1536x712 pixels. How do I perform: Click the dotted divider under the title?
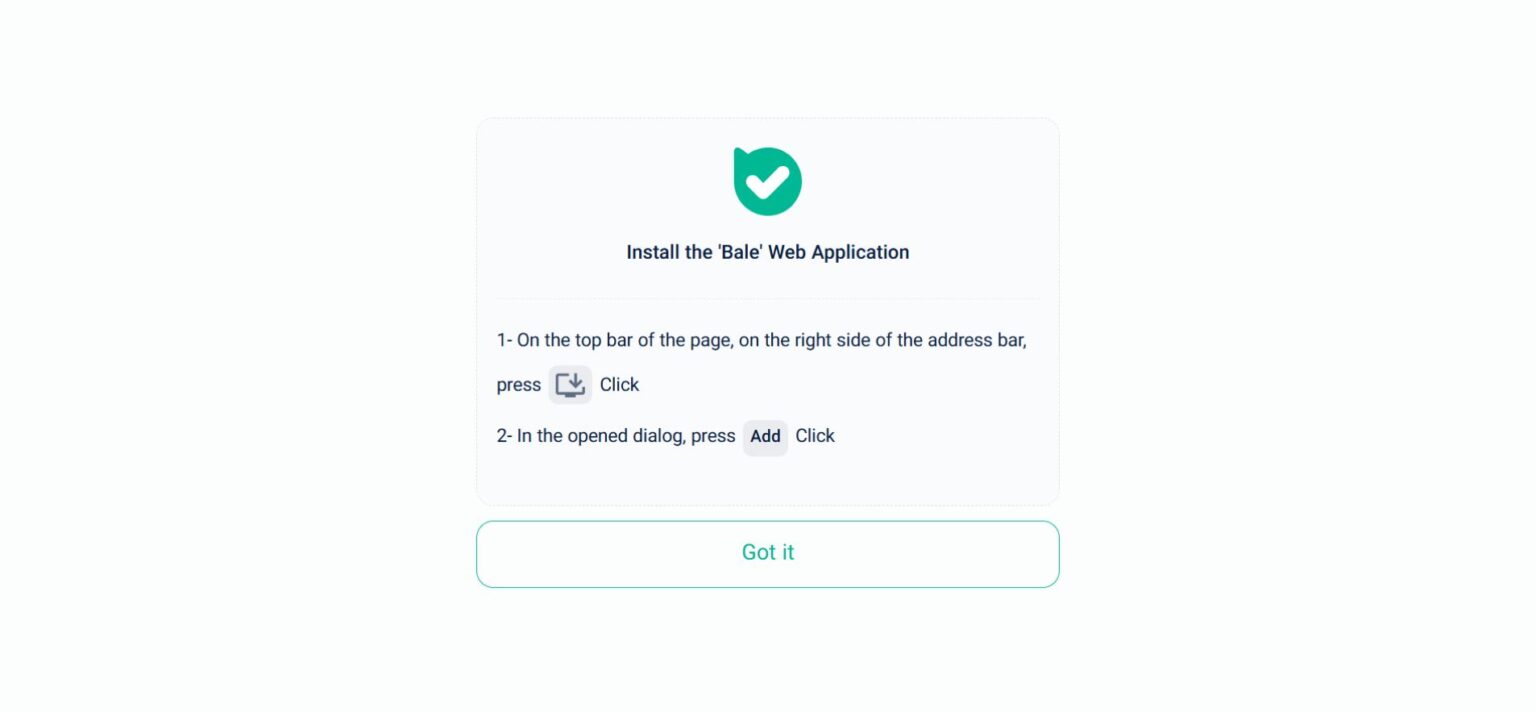click(x=768, y=297)
